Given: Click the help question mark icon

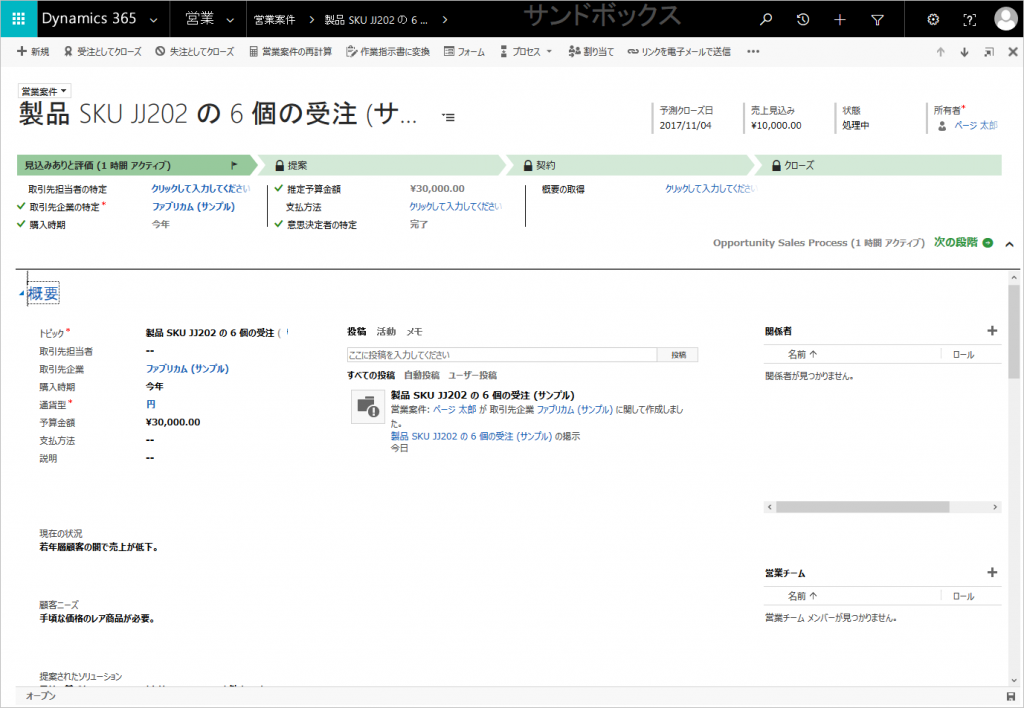Looking at the screenshot, I should click(969, 19).
